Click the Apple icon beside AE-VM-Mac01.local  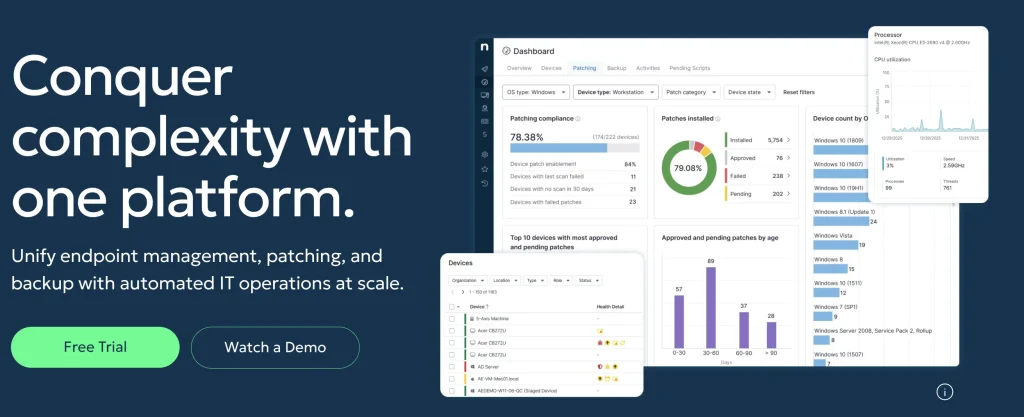472,378
